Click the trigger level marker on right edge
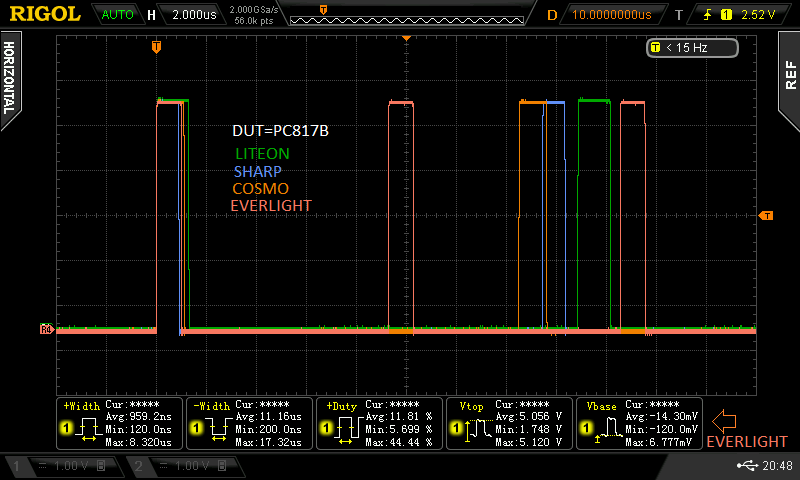The width and height of the screenshot is (800, 480). pos(766,215)
